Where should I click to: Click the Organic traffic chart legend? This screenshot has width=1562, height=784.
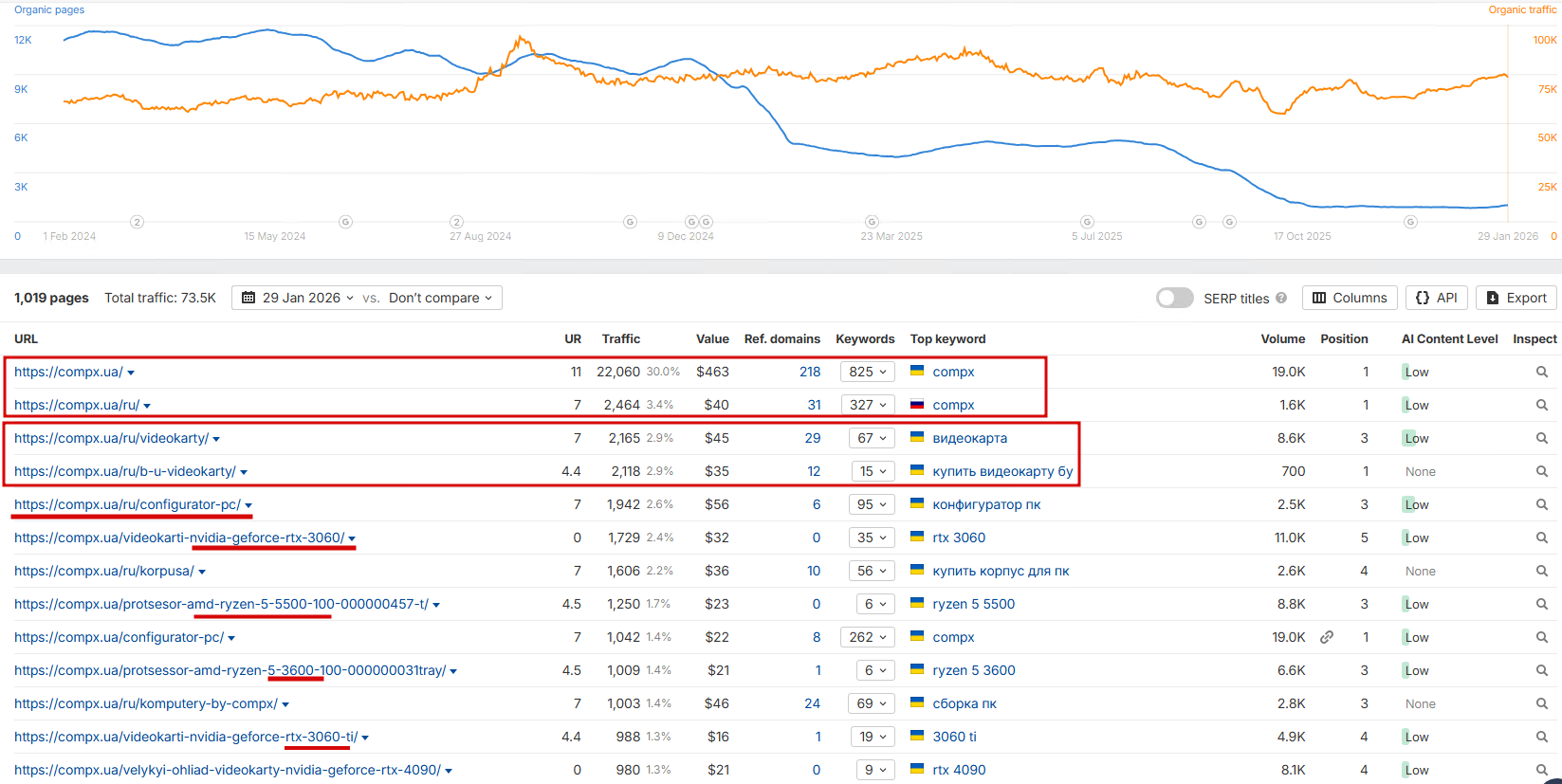[x=1522, y=9]
